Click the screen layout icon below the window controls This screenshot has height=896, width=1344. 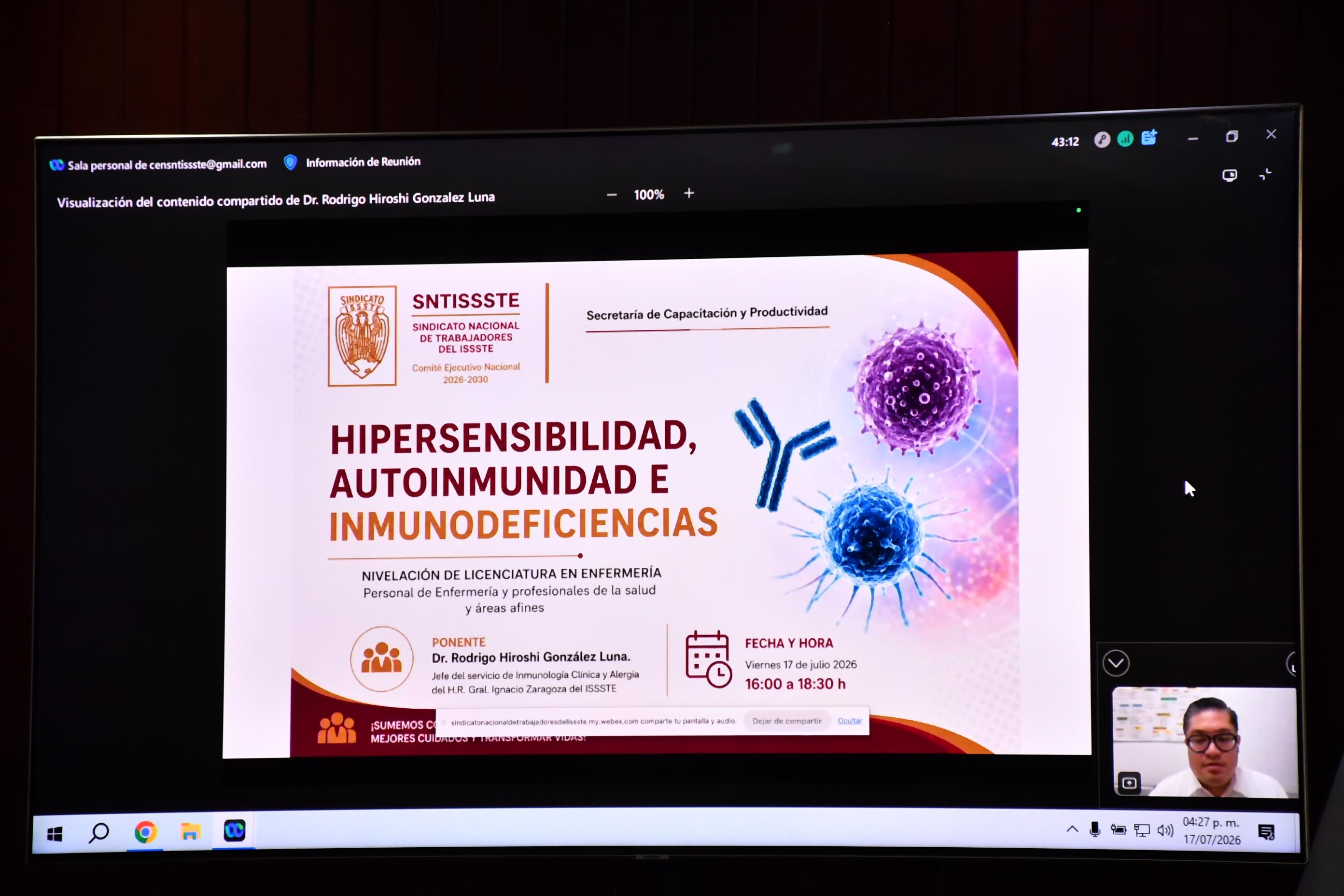pos(1230,175)
